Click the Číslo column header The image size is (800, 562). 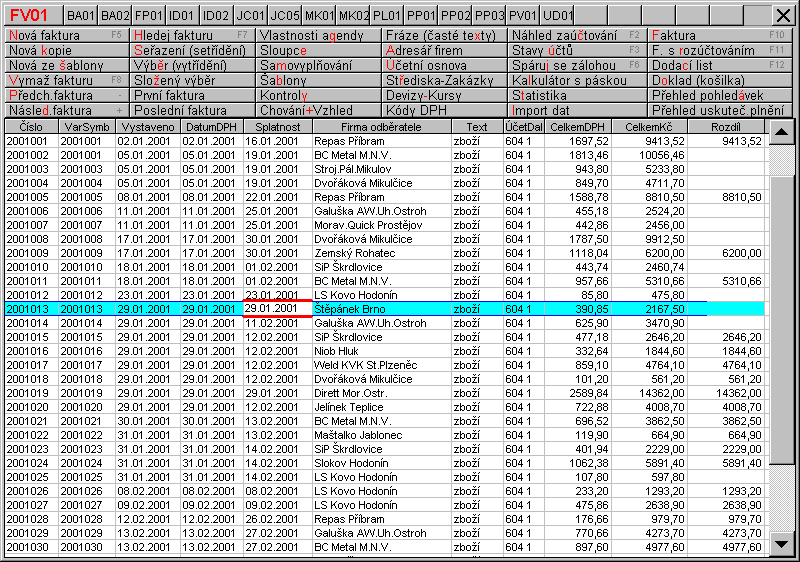click(x=32, y=127)
